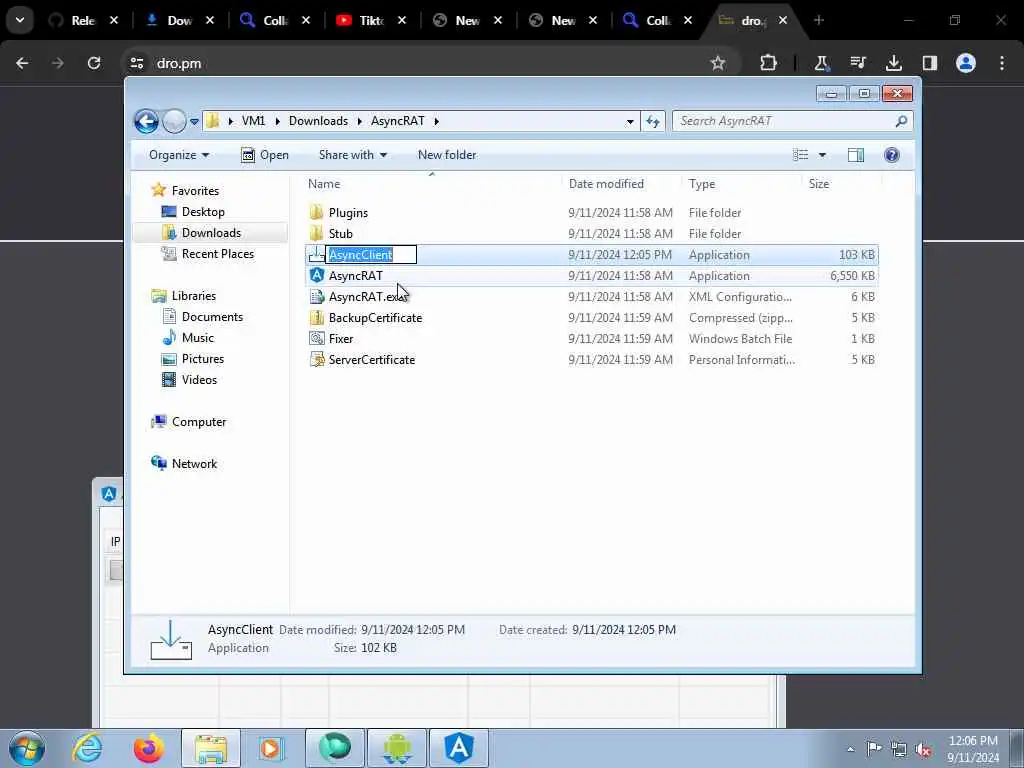Open the browser three-dot menu
The height and width of the screenshot is (768, 1024).
pyautogui.click(x=1002, y=63)
